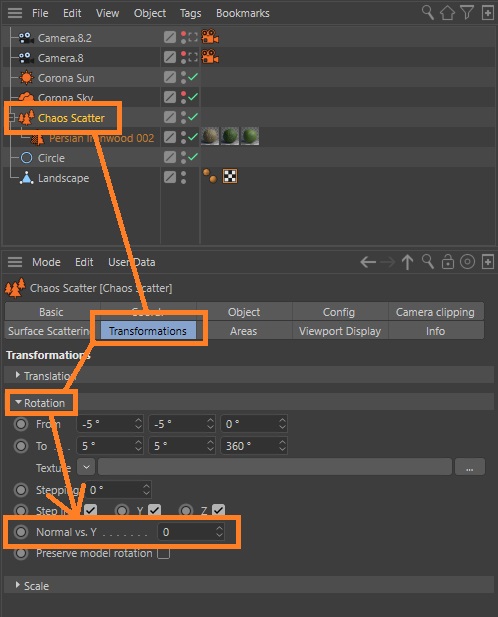This screenshot has width=498, height=617.
Task: Toggle Camera.8 active camera brackets
Action: point(193,57)
